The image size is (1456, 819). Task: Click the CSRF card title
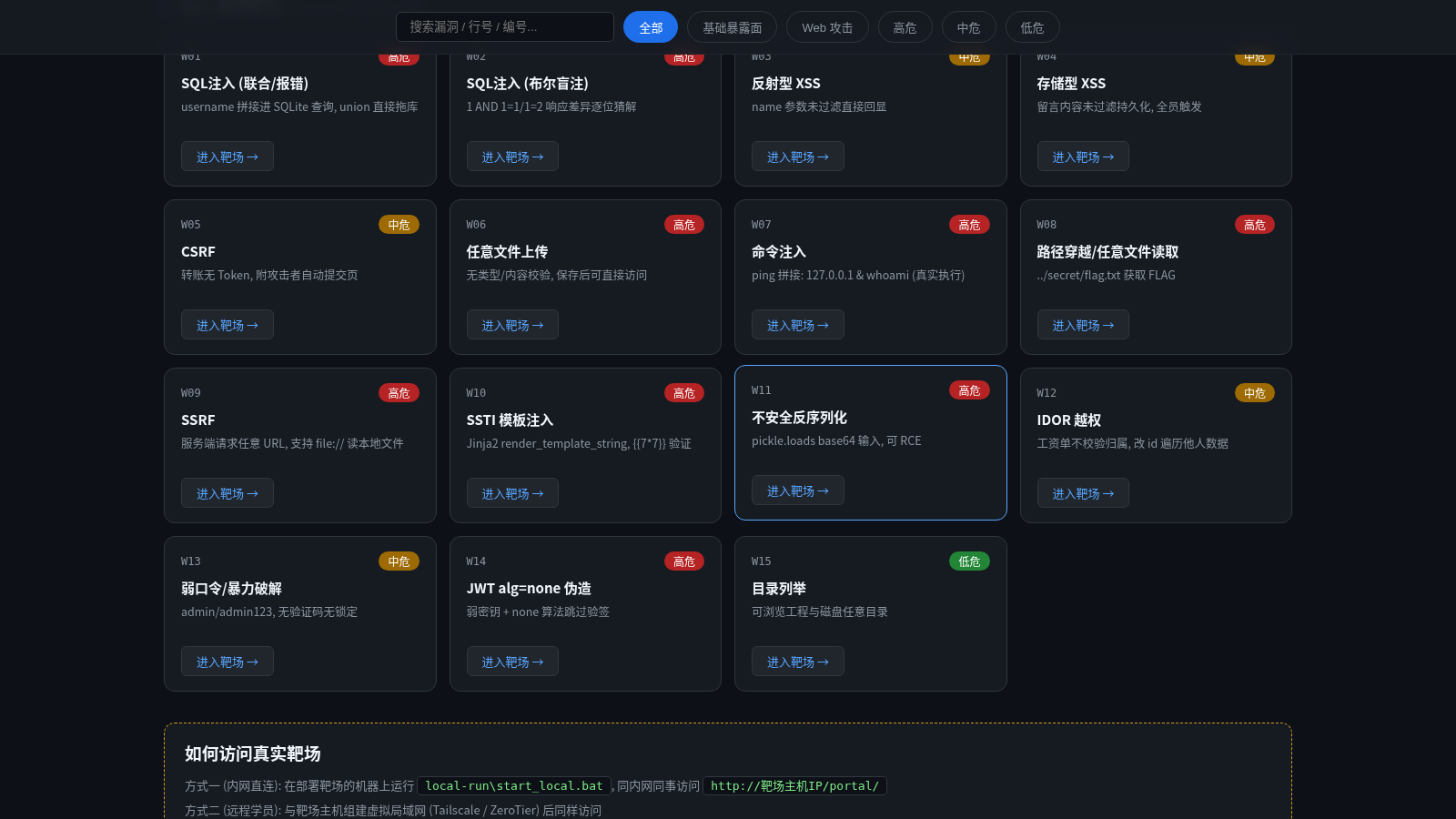pos(198,252)
